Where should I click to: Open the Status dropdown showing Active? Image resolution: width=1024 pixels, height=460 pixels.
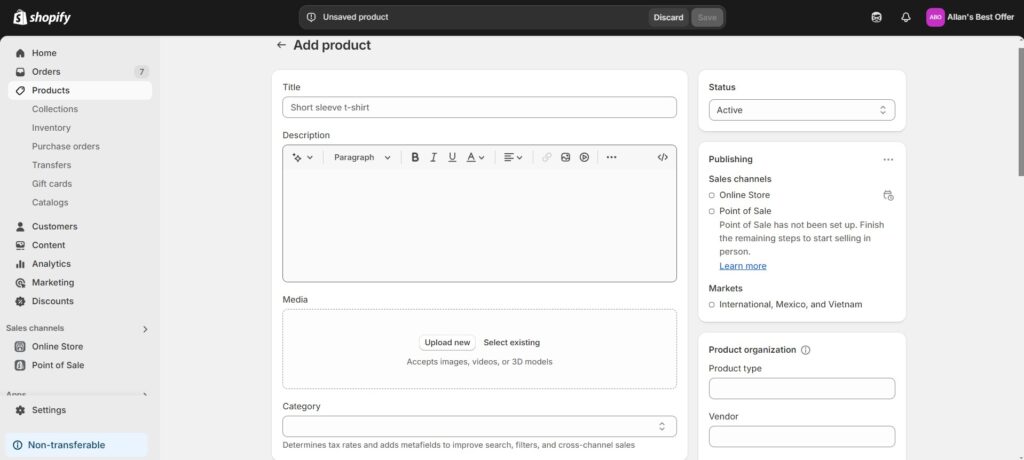[x=801, y=110]
